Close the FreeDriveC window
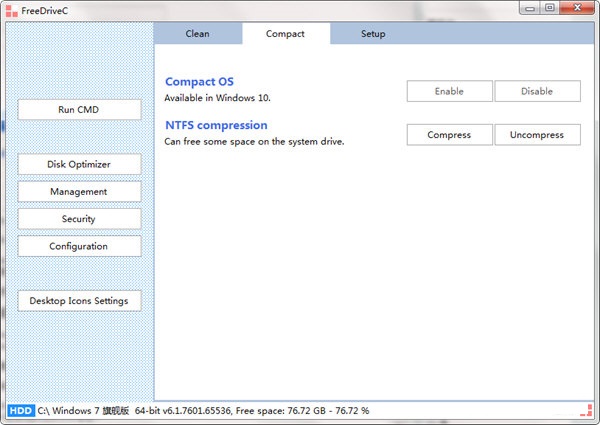600x425 pixels. point(577,8)
